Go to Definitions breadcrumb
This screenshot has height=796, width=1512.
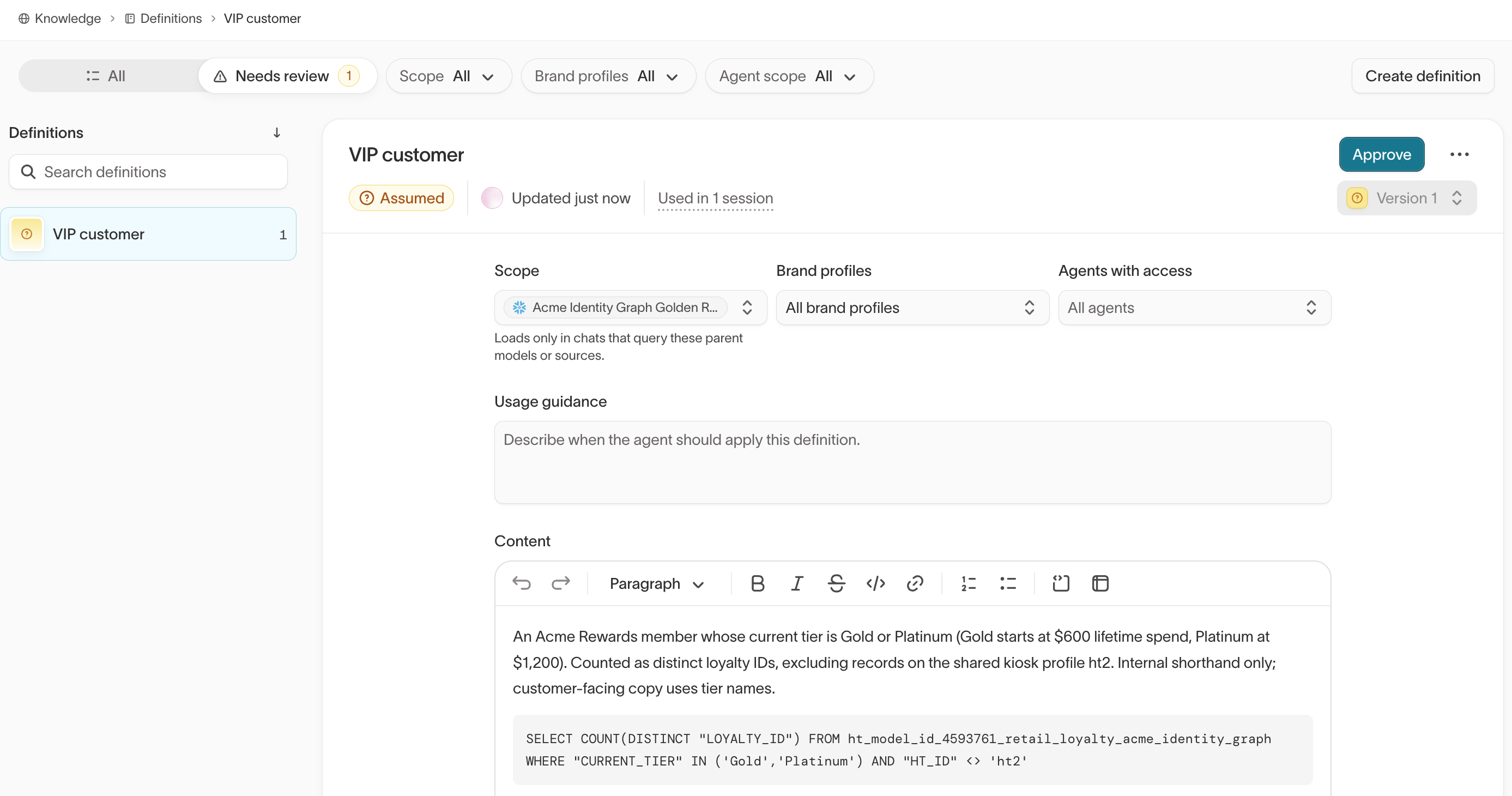[163, 19]
